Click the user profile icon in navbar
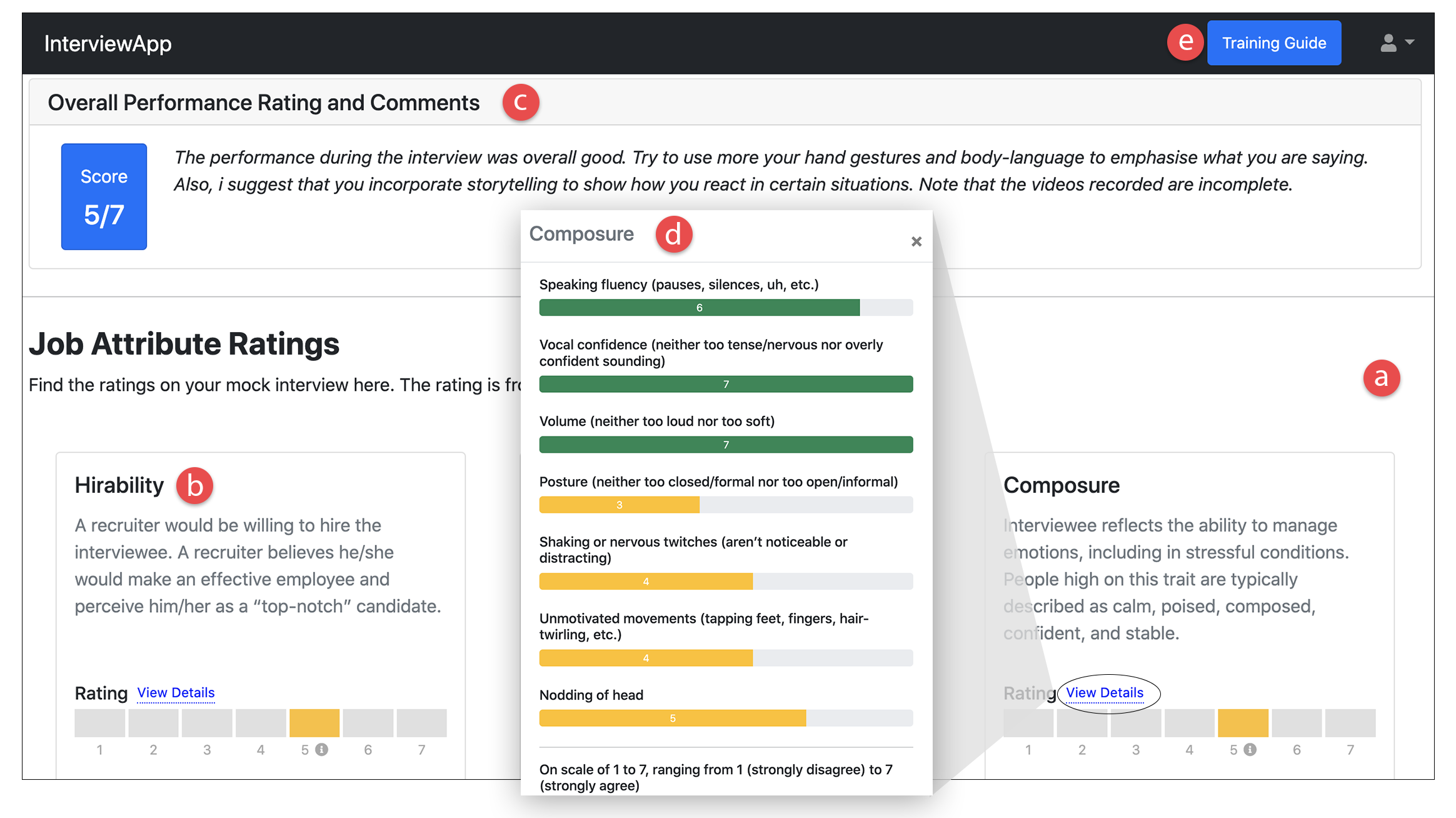The width and height of the screenshot is (1456, 818). click(1388, 43)
